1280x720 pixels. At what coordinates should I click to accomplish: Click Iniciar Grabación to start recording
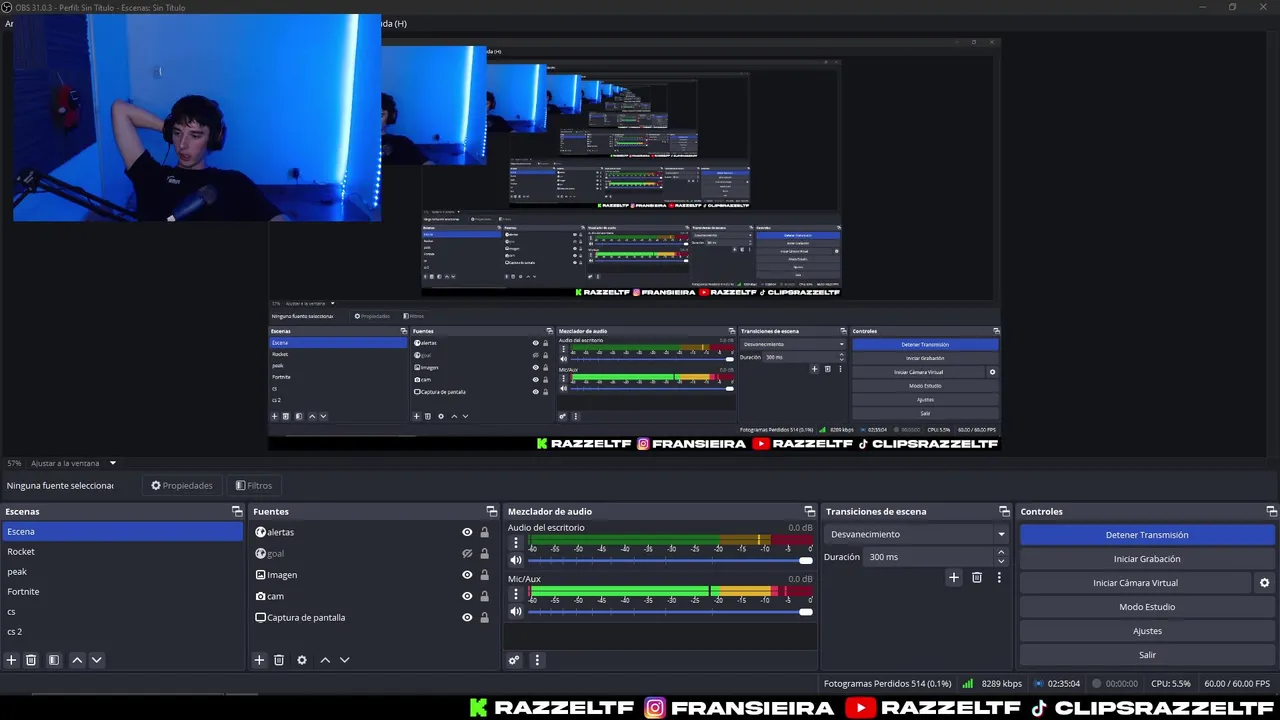[x=1147, y=559]
